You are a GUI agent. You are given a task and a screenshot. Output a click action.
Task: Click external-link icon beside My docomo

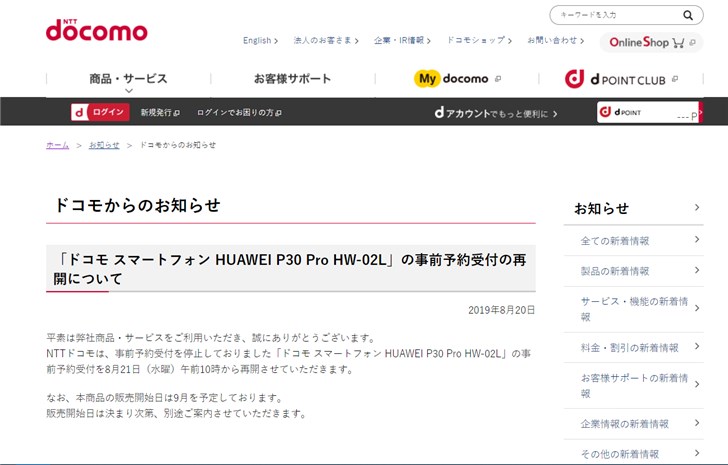coord(498,79)
